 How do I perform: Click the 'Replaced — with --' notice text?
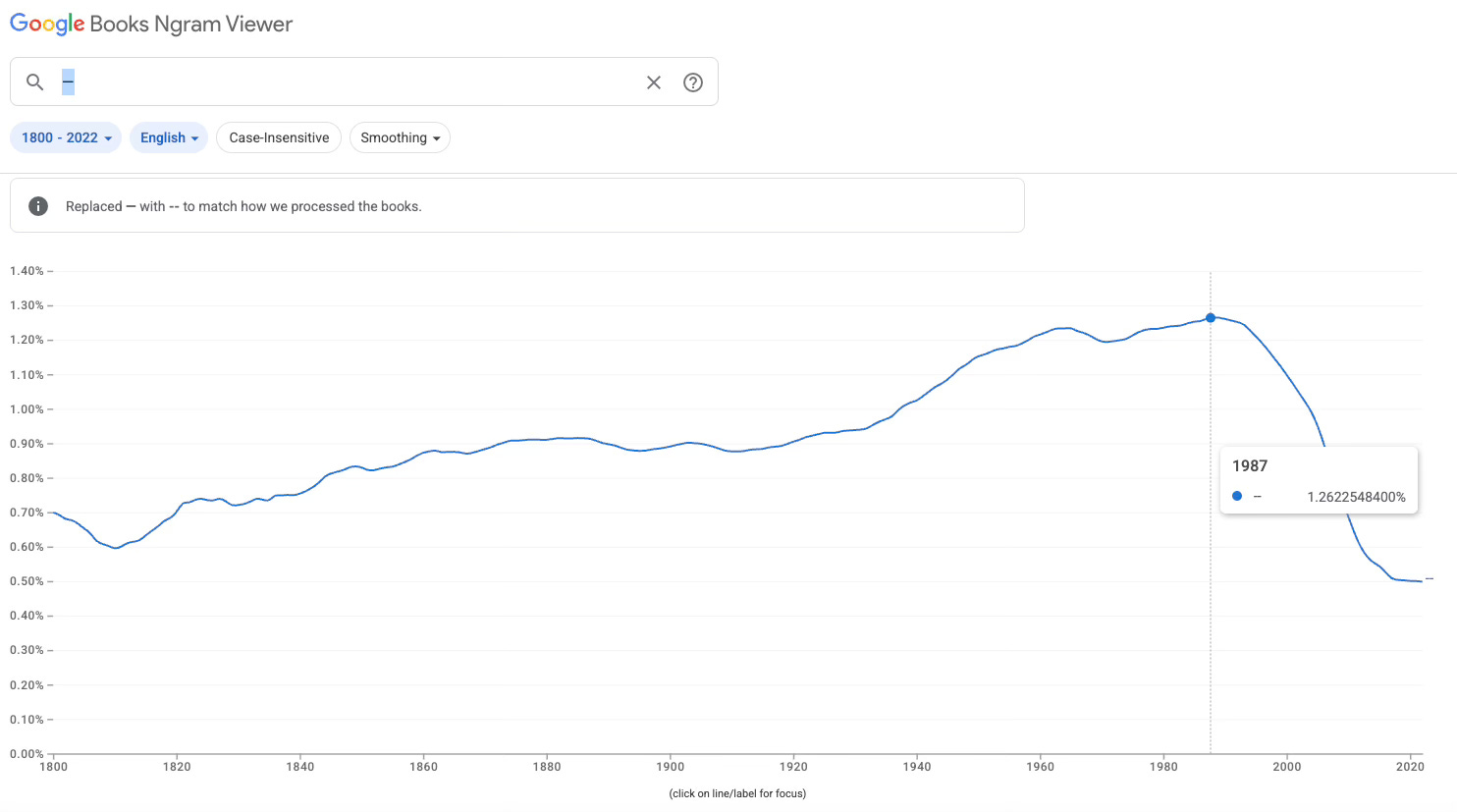[x=243, y=206]
